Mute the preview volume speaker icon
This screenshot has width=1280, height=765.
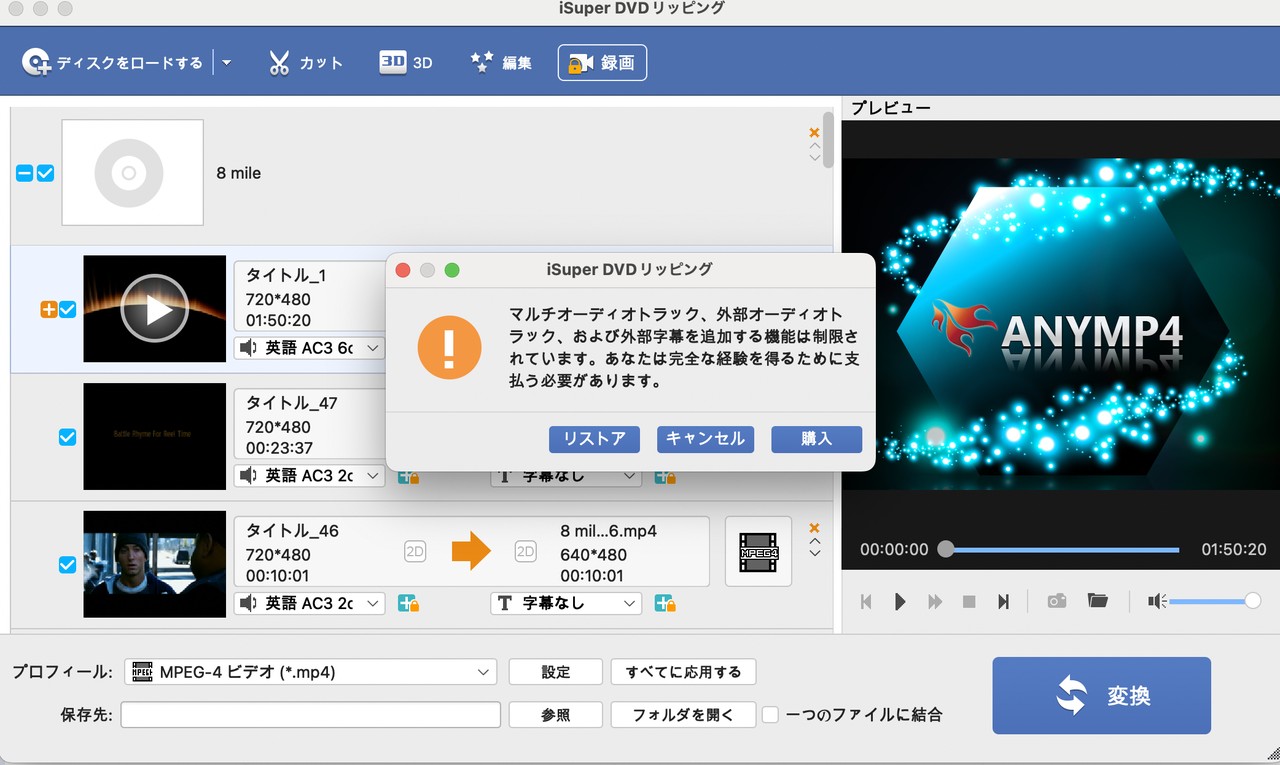(x=1157, y=601)
